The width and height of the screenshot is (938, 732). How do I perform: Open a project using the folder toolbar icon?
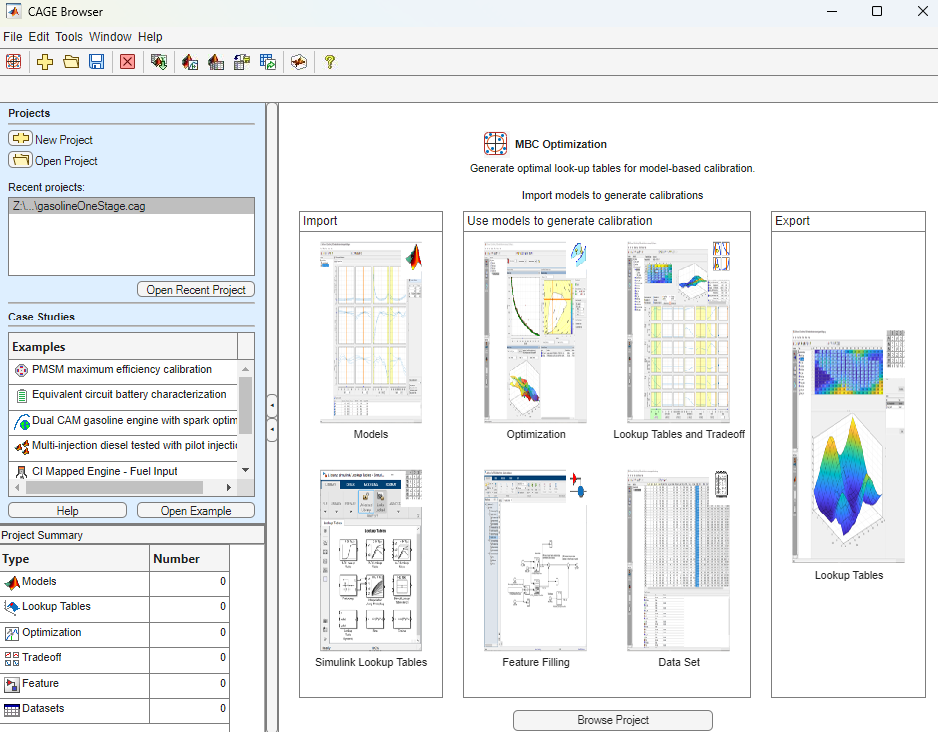[x=71, y=61]
